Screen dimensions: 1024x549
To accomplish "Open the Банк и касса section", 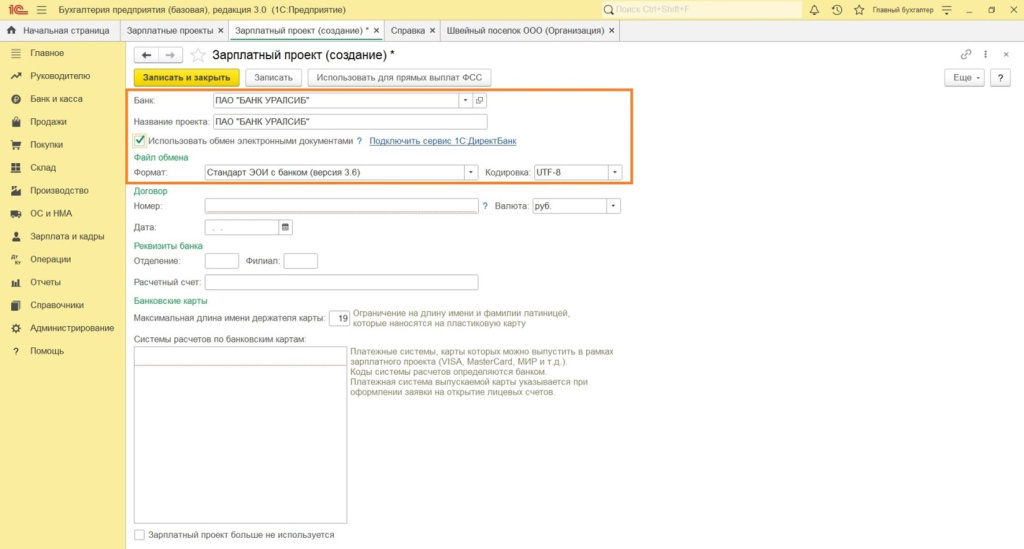I will (x=56, y=99).
